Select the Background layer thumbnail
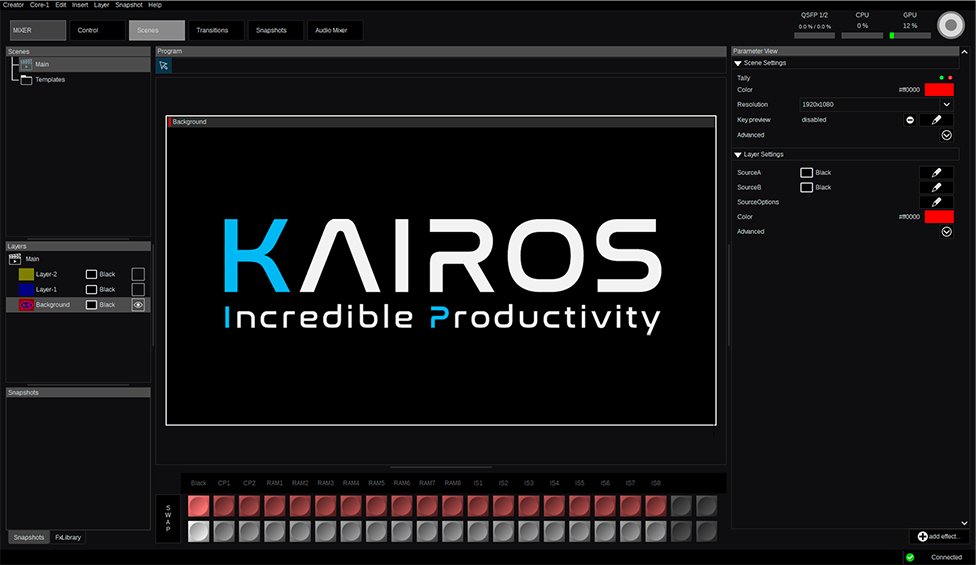 tap(26, 305)
